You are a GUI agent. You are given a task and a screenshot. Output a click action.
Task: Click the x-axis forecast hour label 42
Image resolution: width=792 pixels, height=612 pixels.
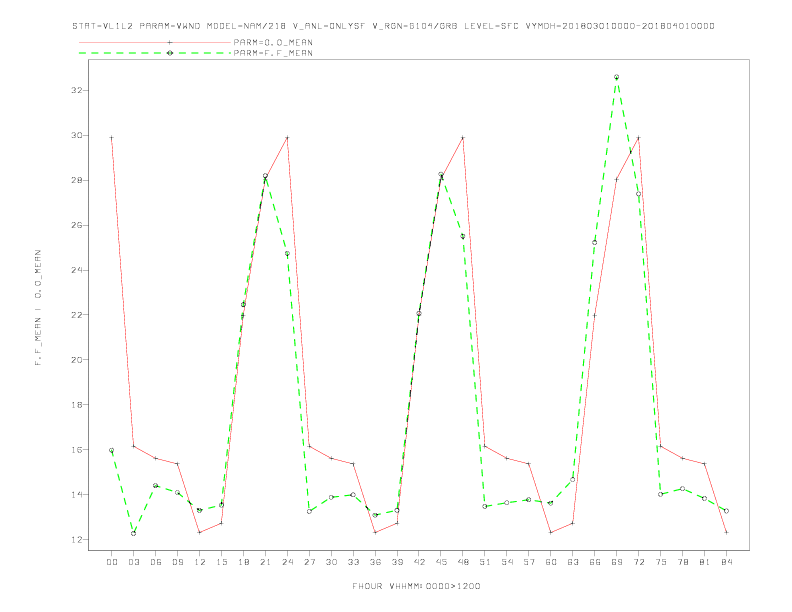(419, 562)
